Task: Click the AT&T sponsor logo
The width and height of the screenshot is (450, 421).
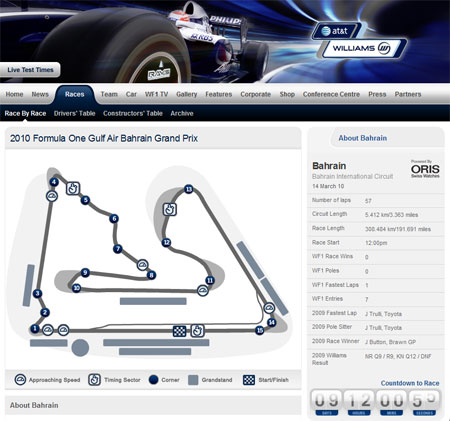Action: point(336,31)
